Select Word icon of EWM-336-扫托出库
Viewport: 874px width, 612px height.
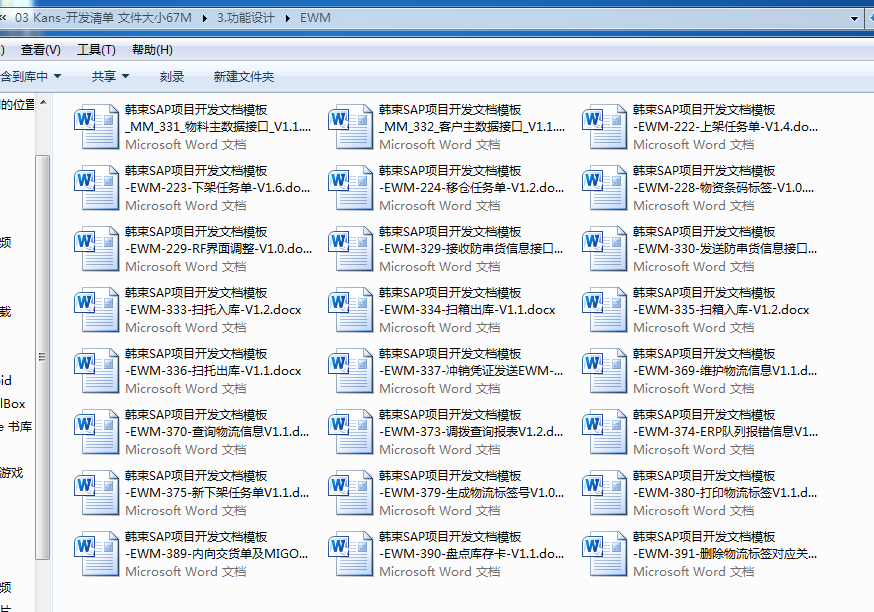(x=96, y=371)
